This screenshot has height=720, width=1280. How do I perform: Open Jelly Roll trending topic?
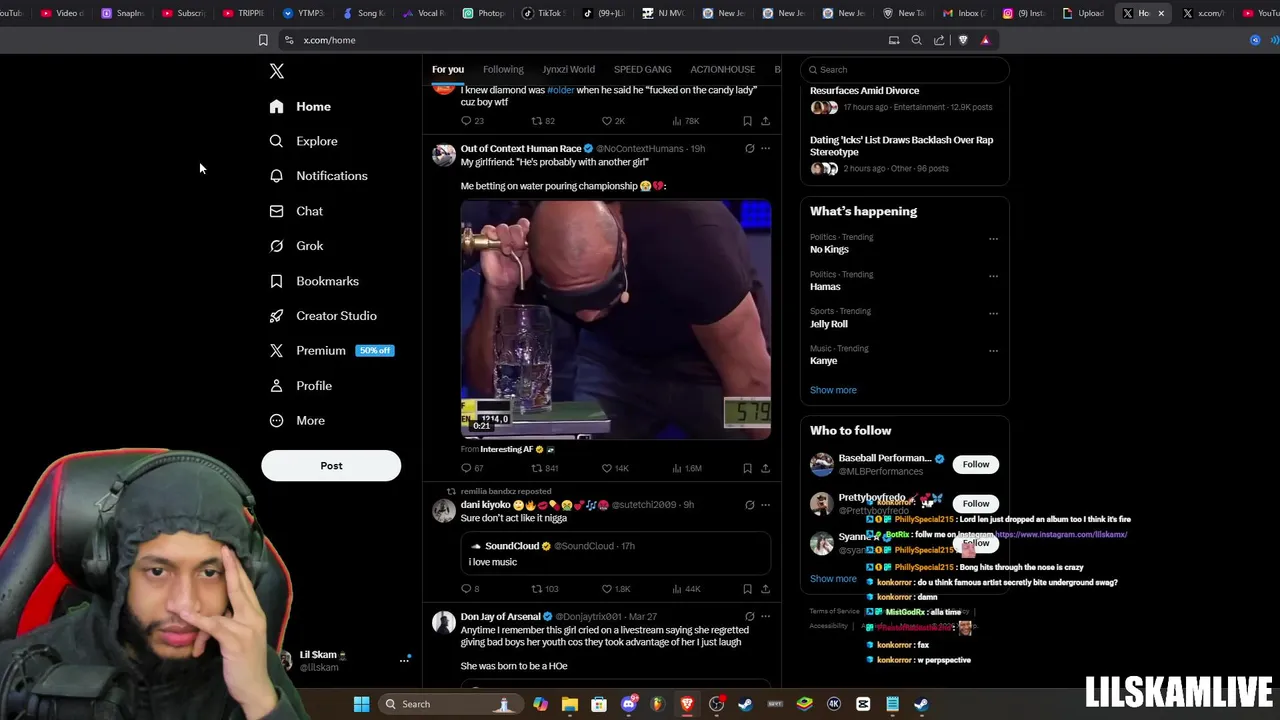click(x=829, y=324)
